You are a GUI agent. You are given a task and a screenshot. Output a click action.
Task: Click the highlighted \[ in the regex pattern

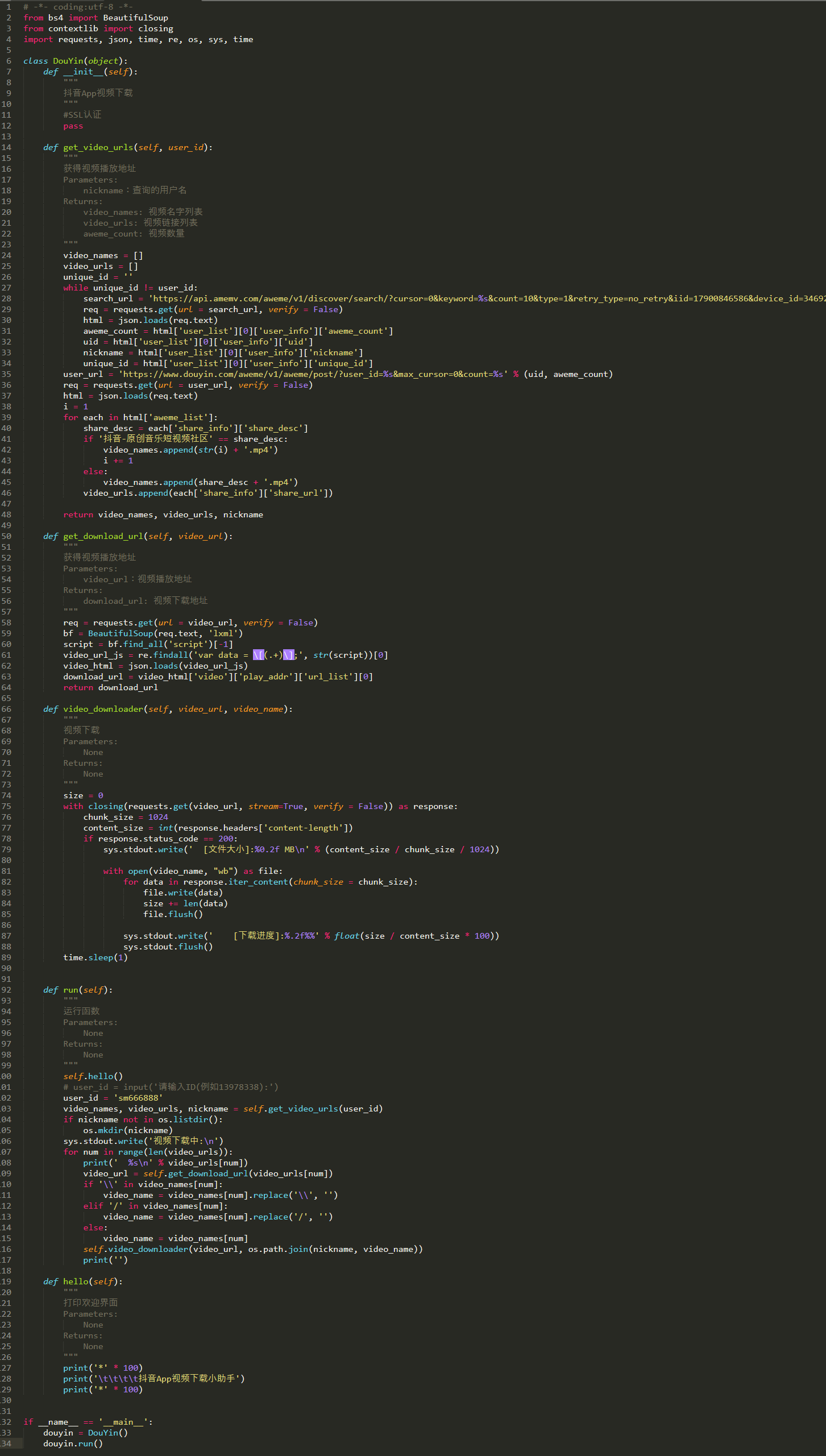click(x=259, y=655)
